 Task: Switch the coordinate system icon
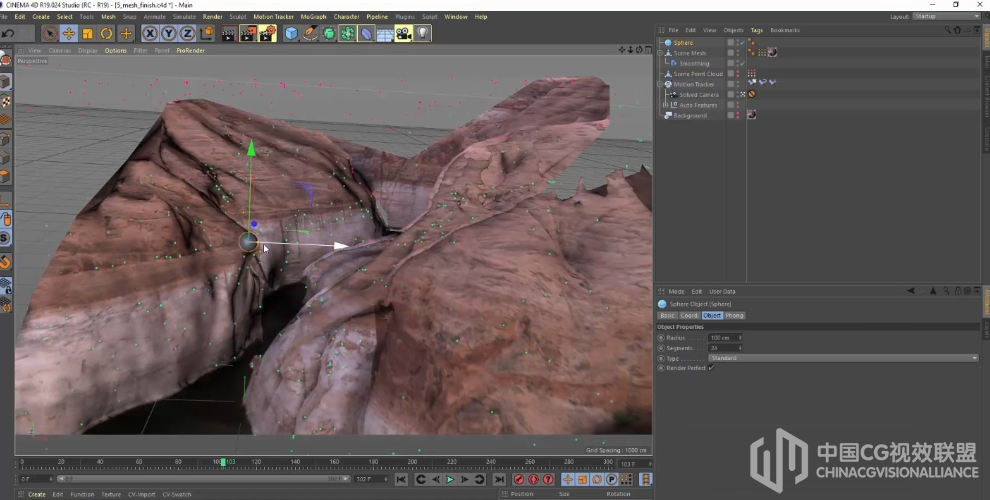pyautogui.click(x=206, y=33)
